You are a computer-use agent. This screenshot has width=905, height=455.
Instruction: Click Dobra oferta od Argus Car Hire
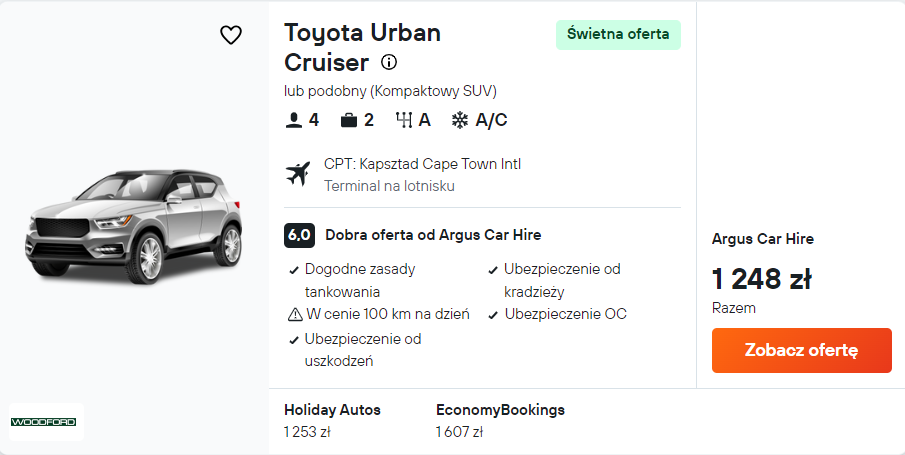[x=433, y=235]
